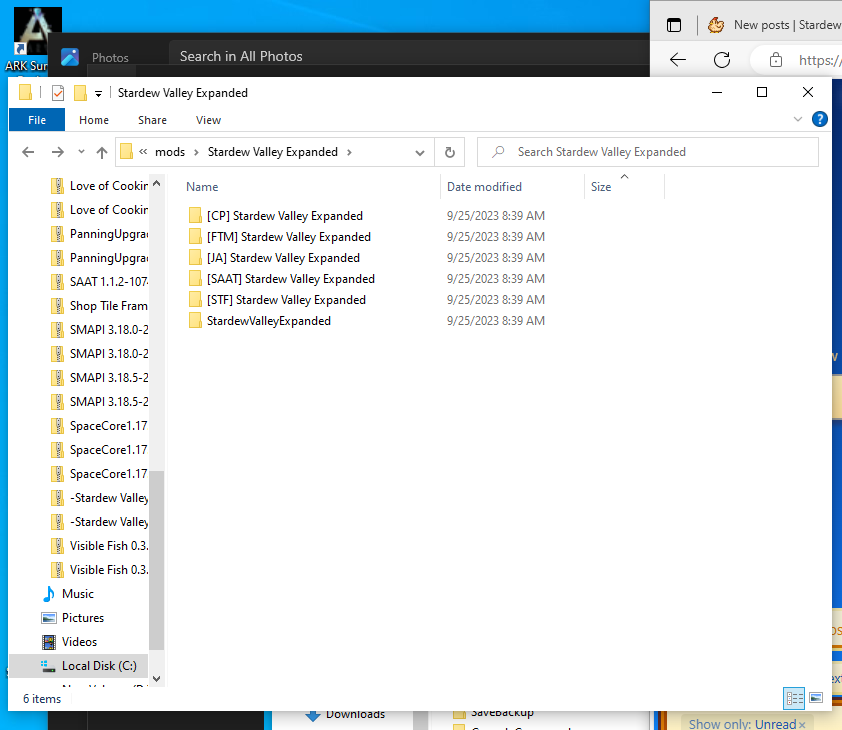
Task: Open the File ribbon tab
Action: (37, 120)
